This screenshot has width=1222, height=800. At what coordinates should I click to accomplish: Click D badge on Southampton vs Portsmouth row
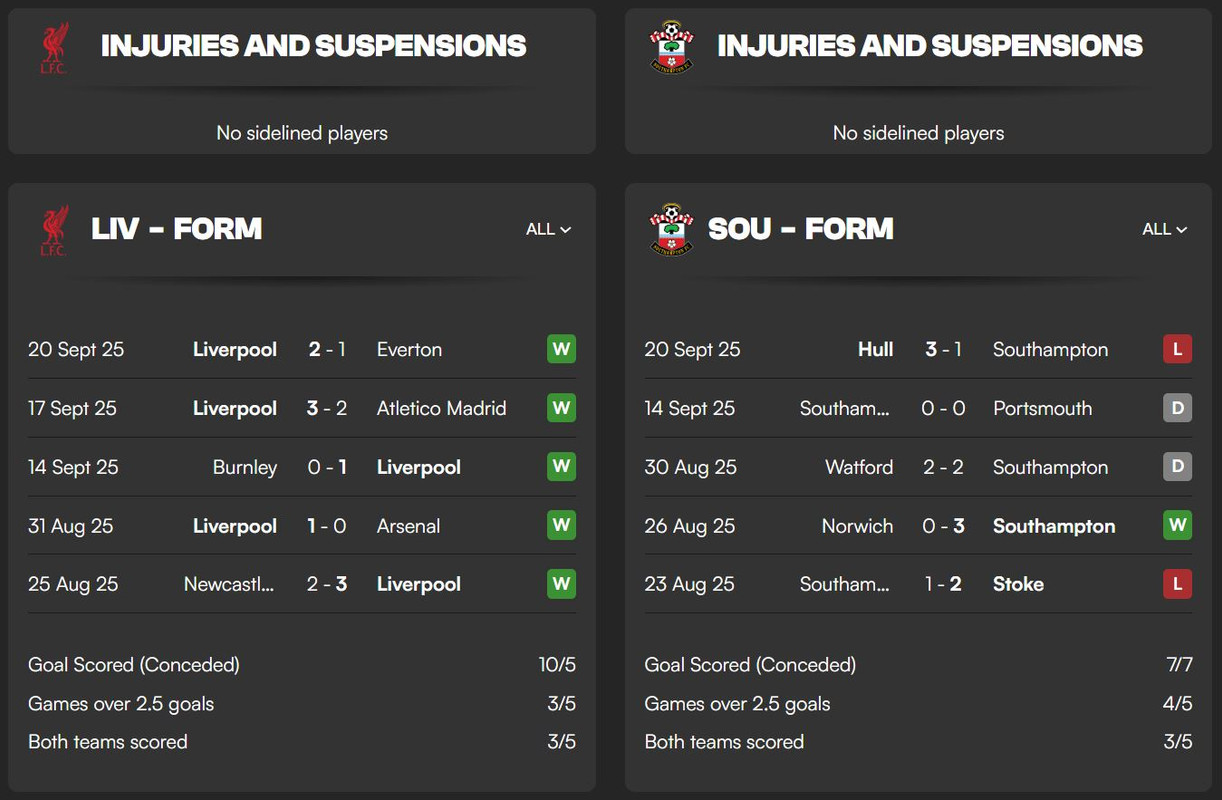[1177, 408]
